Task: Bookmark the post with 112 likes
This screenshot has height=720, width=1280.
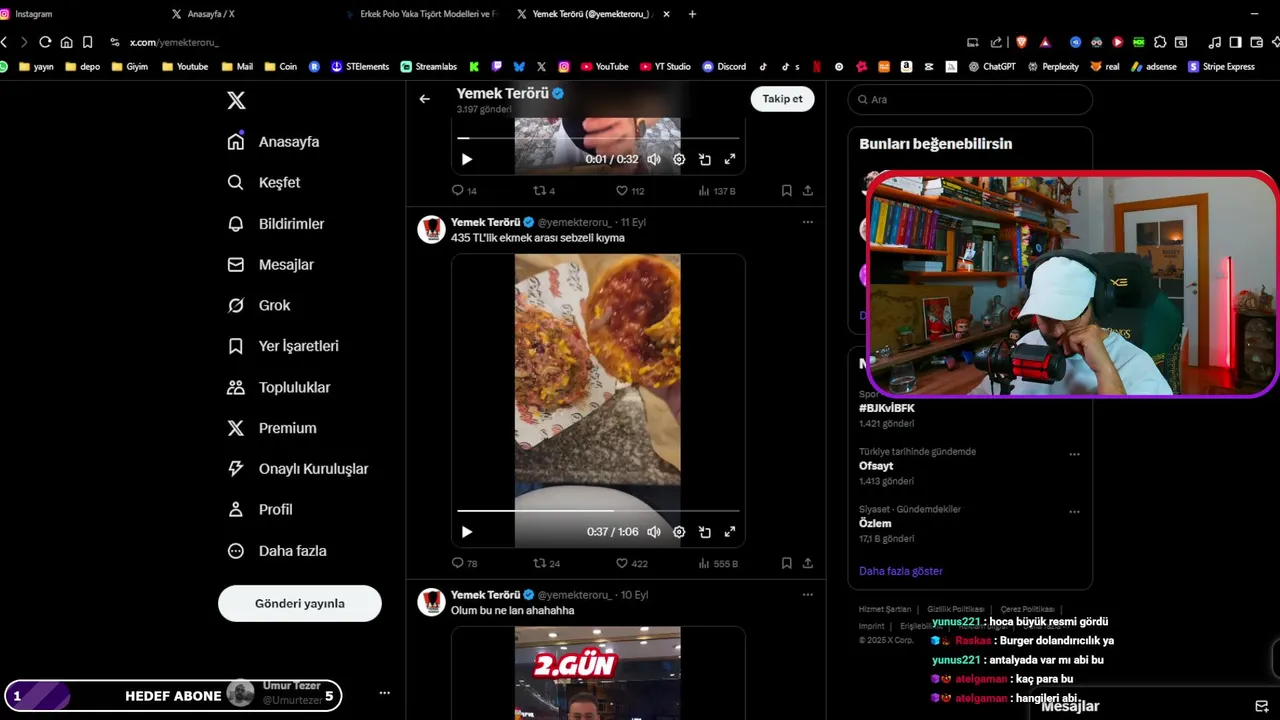Action: [x=787, y=190]
